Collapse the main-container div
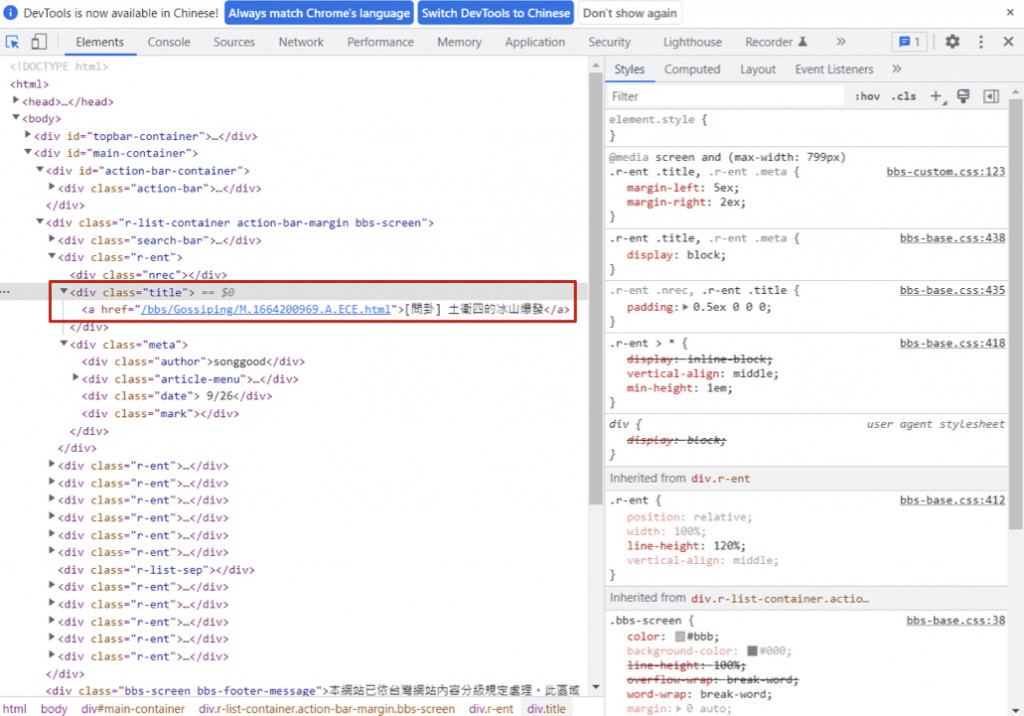Screen dimensions: 1024x716 click(27, 152)
